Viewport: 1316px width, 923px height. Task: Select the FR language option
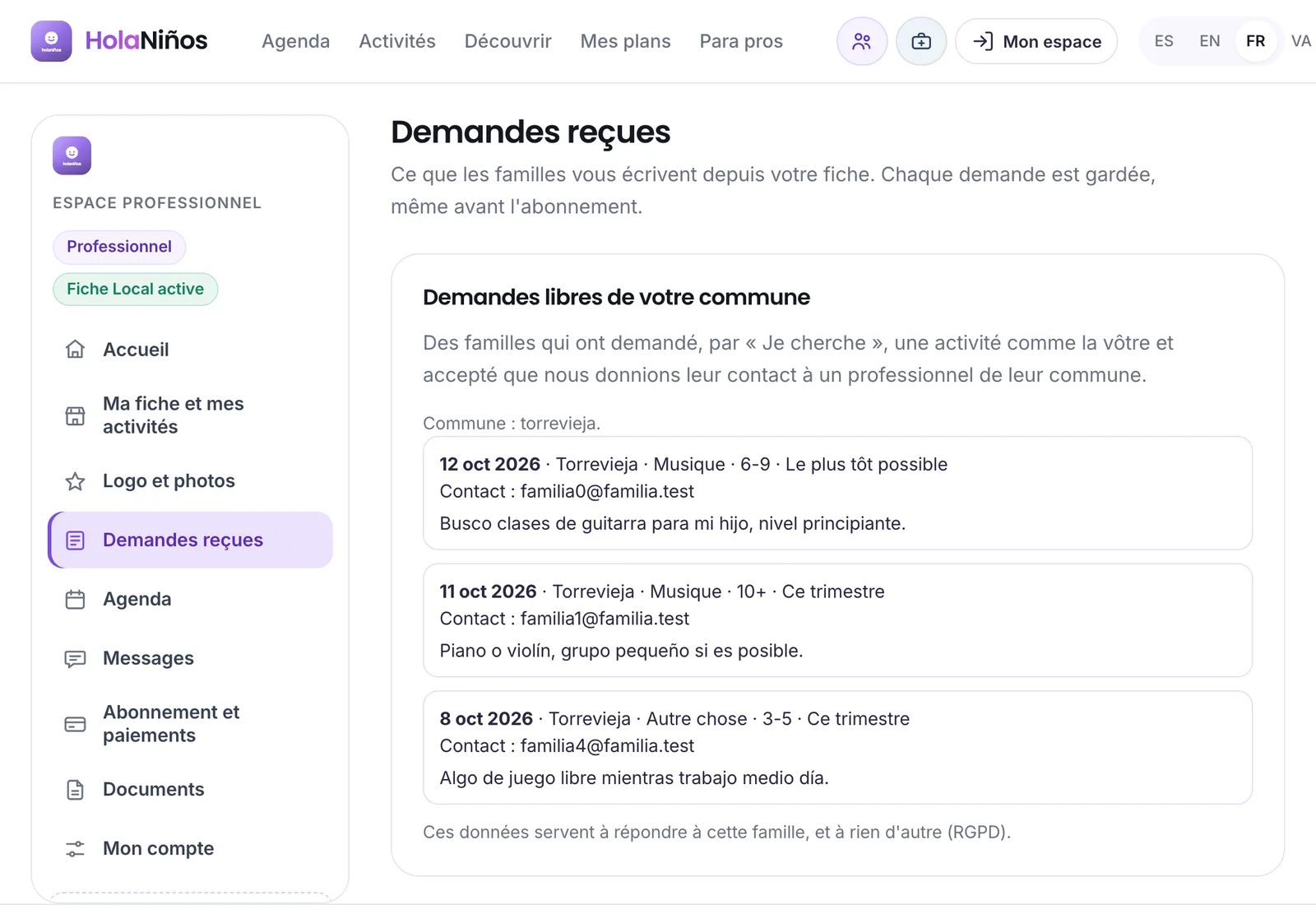coord(1256,41)
